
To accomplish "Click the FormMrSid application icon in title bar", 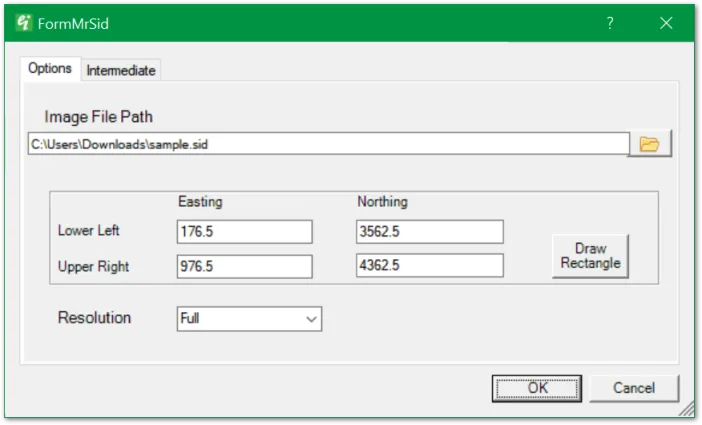I will [25, 23].
